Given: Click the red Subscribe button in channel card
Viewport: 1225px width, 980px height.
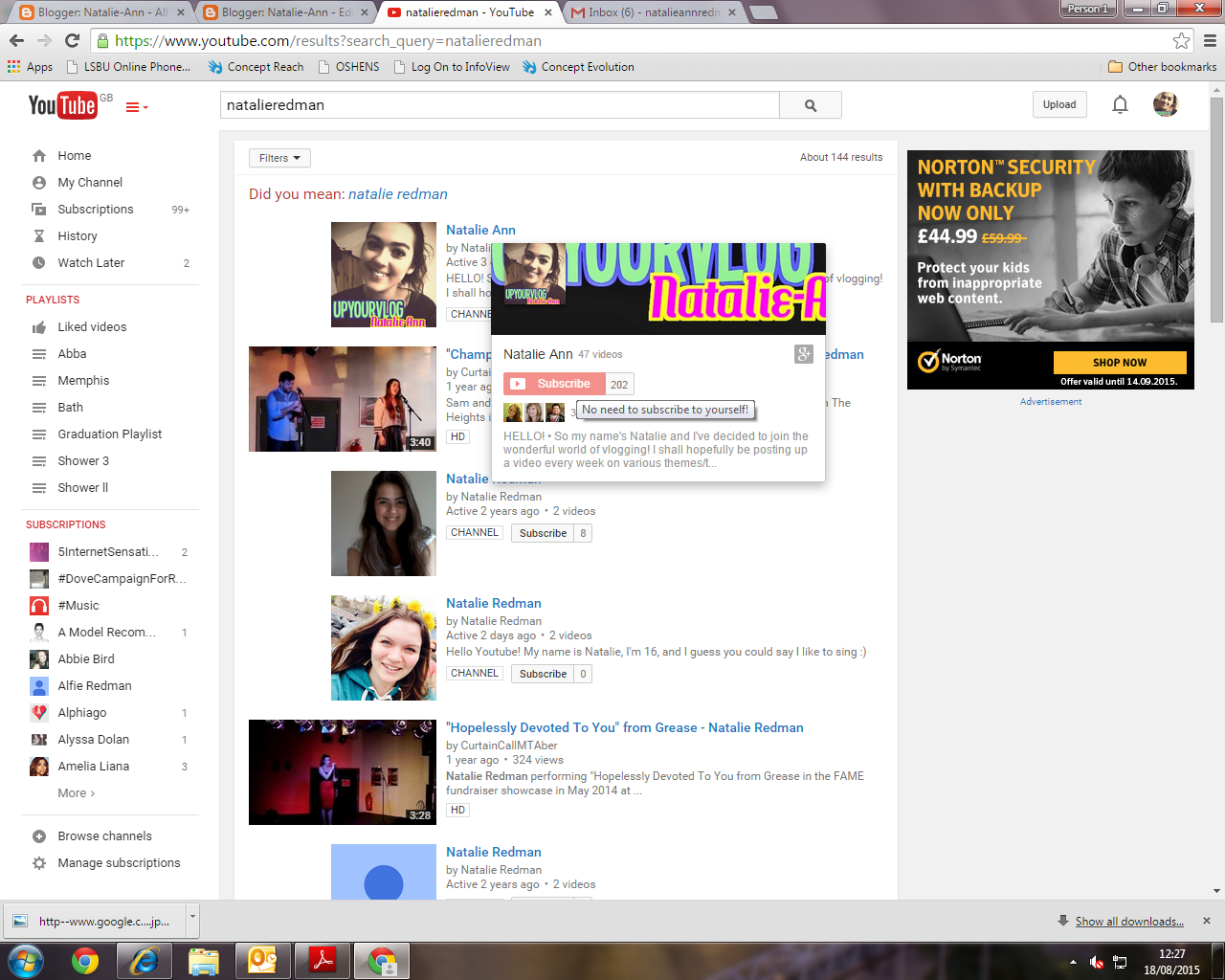Looking at the screenshot, I should pos(555,384).
